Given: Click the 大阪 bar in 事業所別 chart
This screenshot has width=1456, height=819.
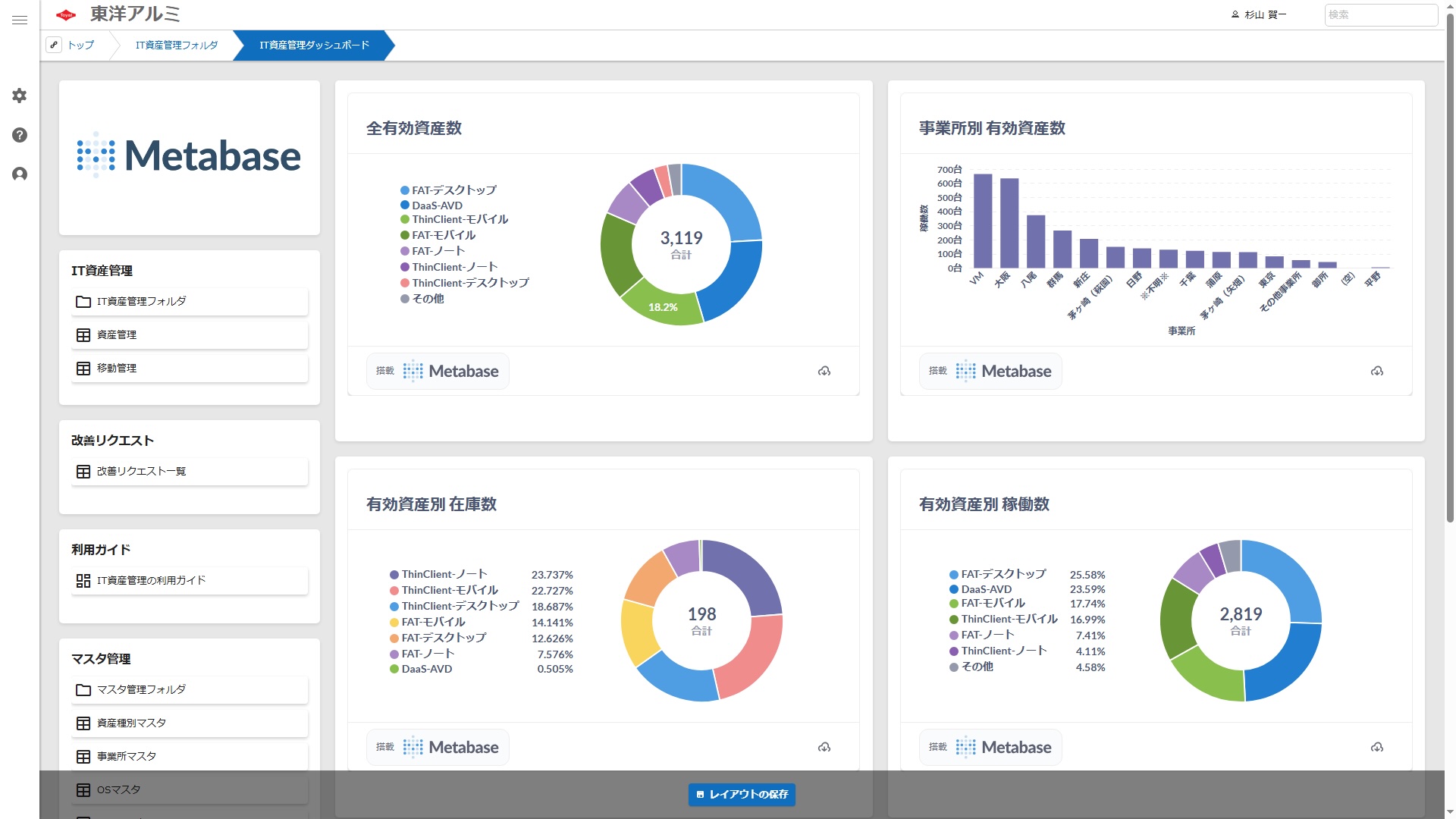Looking at the screenshot, I should (x=1009, y=223).
